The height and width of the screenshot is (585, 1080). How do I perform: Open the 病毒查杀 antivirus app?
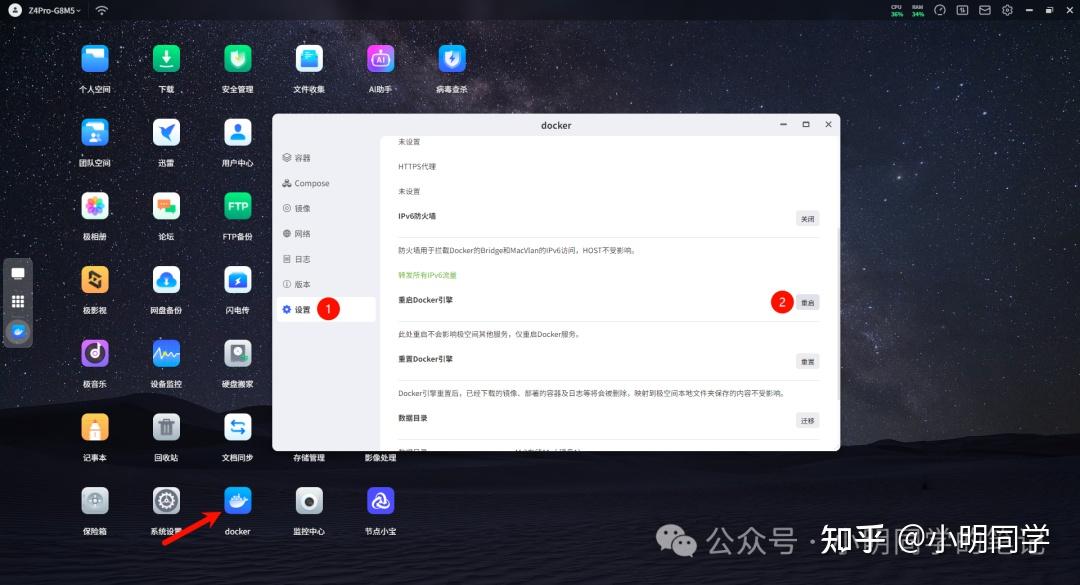pyautogui.click(x=452, y=60)
